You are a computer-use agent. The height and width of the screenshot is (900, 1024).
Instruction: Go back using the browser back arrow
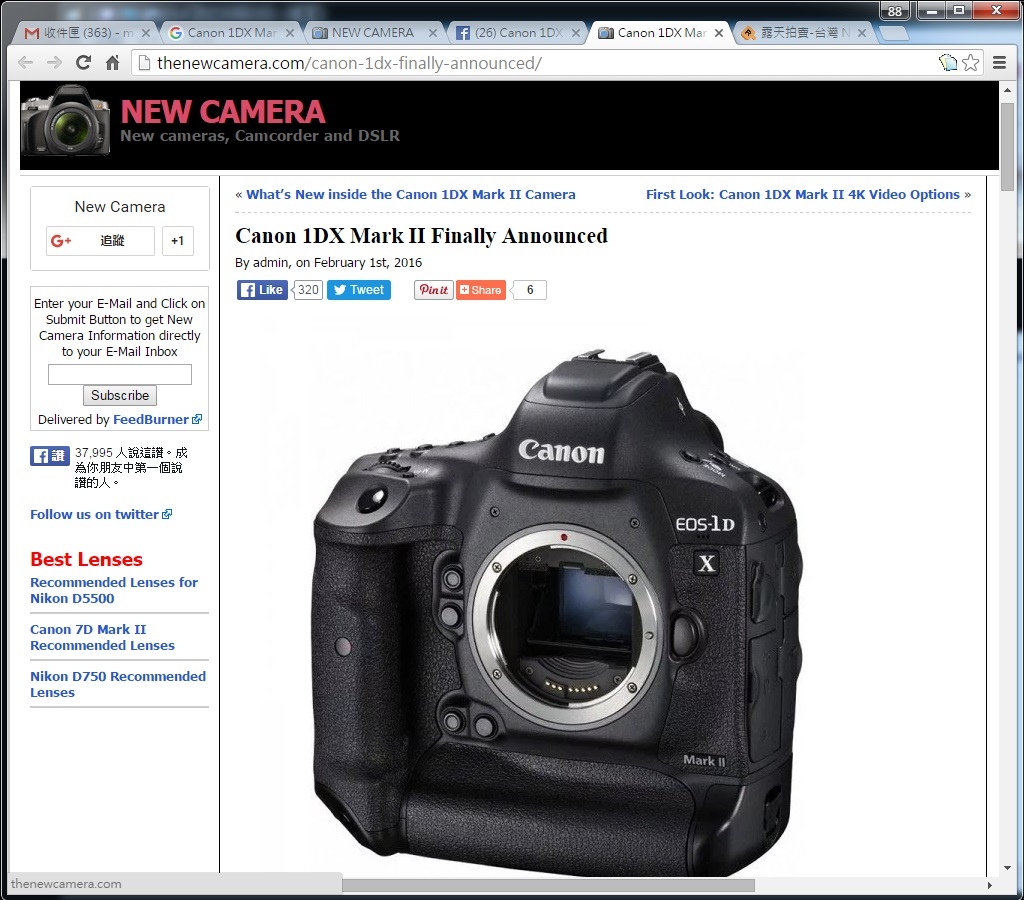coord(25,63)
